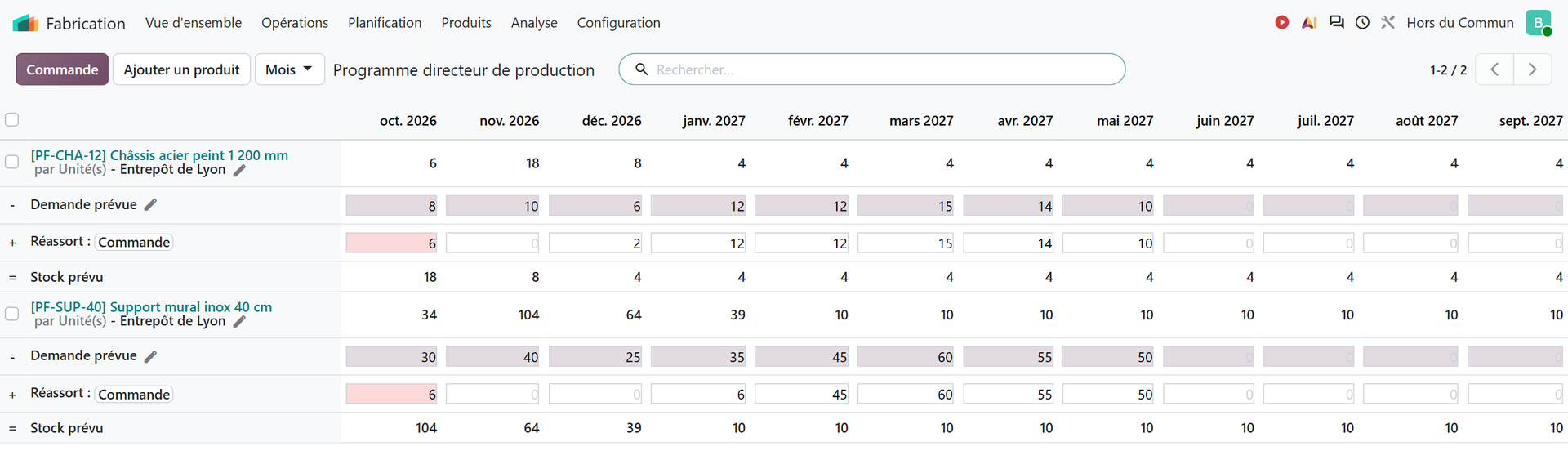Edit PF-SUP-40 Réassort août 2027 empty cell

tap(1411, 394)
